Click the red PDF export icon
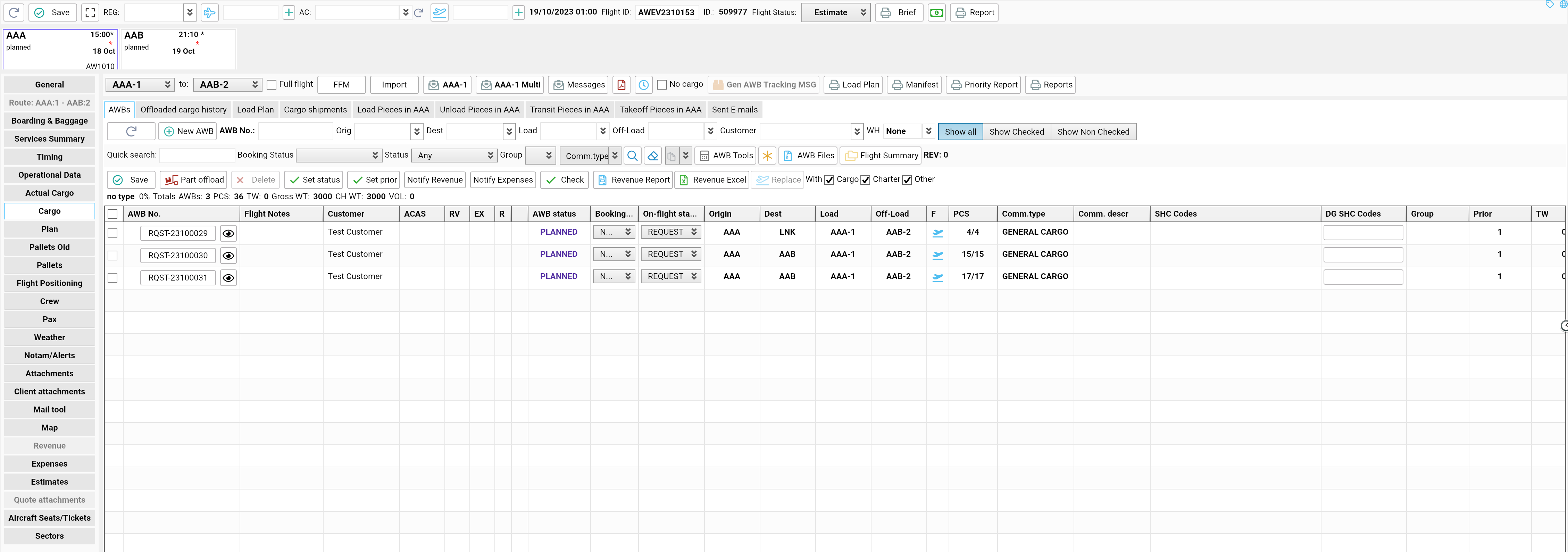Screen dimensions: 1568x552 pos(621,85)
